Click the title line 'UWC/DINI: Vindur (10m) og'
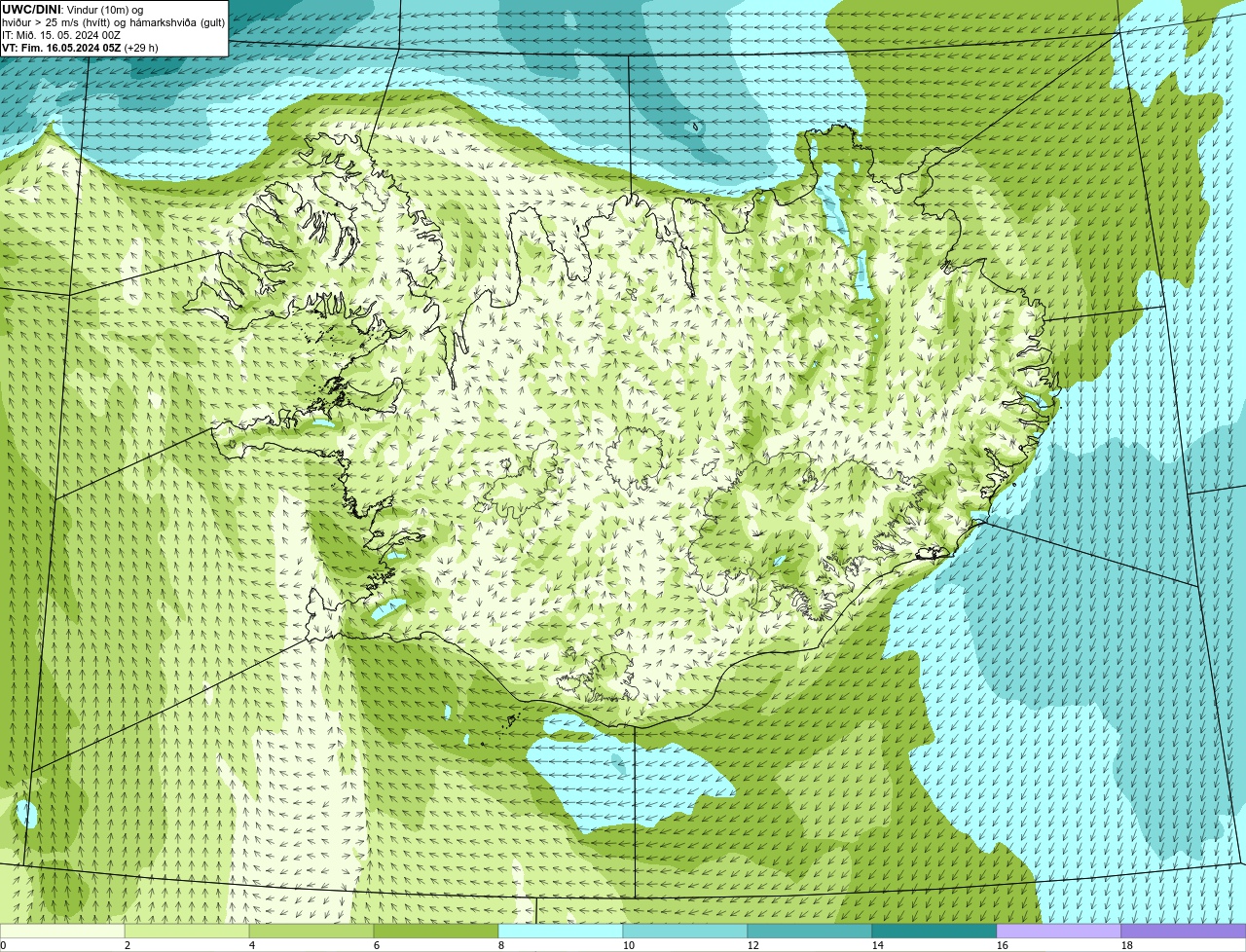This screenshot has height=952, width=1246. click(x=73, y=10)
